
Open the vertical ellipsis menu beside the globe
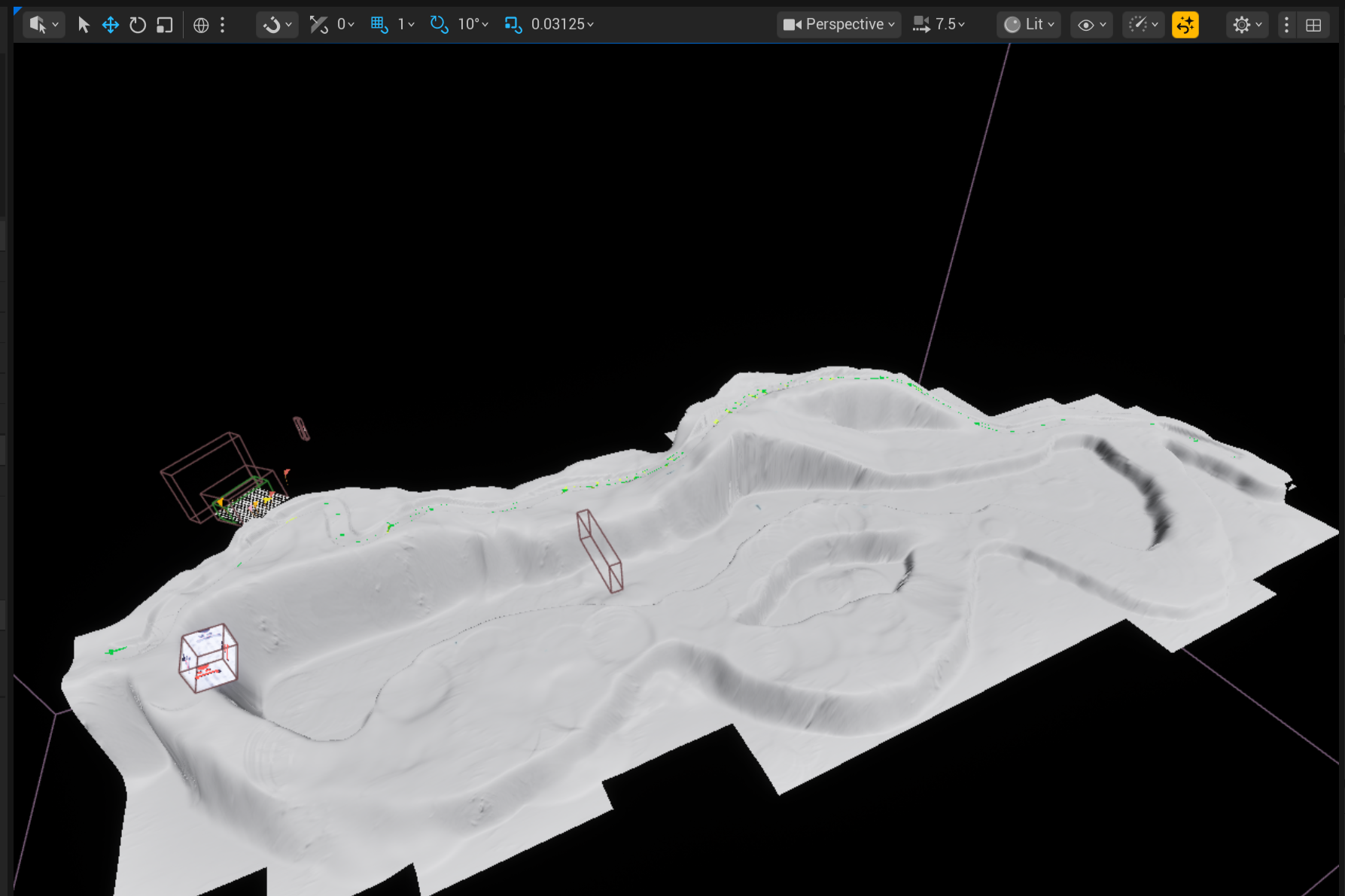pos(222,24)
